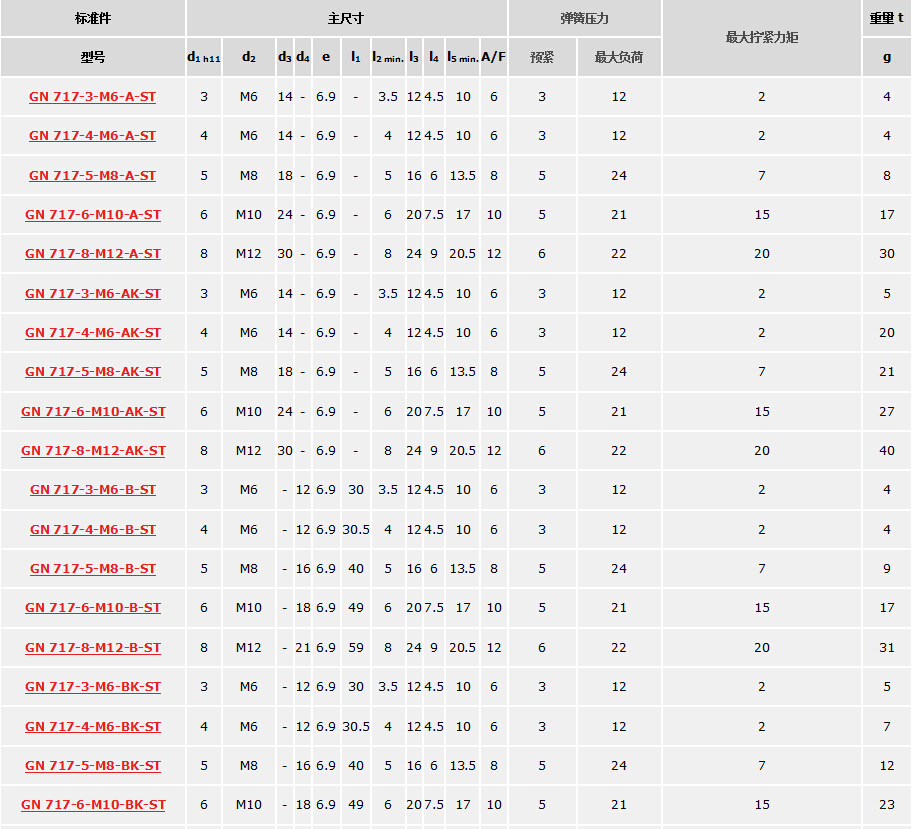
Task: Open the GN 717-3-M6-B-ST link
Action: [93, 490]
